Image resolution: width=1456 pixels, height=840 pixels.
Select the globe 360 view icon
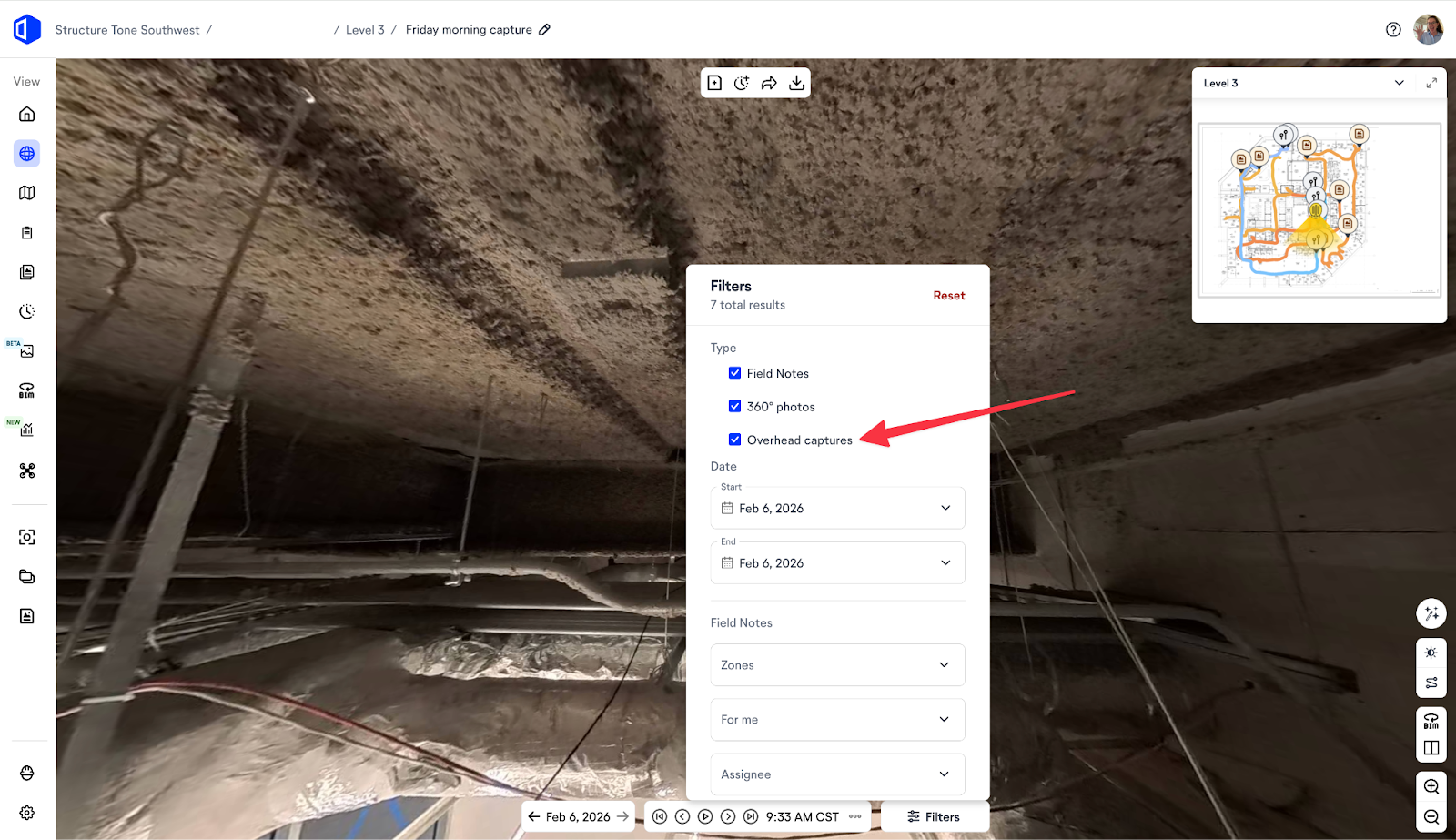(27, 154)
